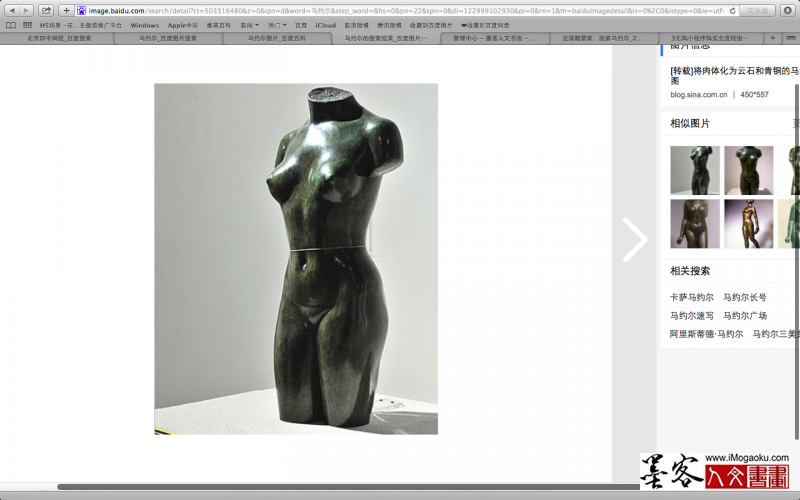Open similar image of golden standing figure

[x=748, y=224]
